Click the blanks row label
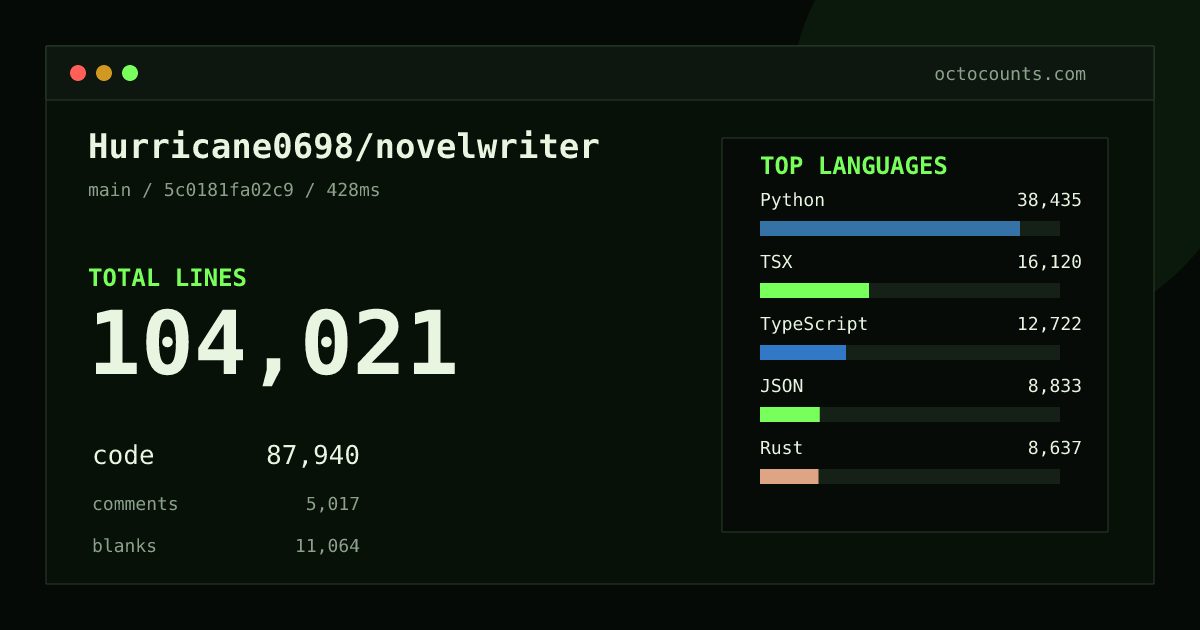The height and width of the screenshot is (630, 1200). tap(124, 546)
